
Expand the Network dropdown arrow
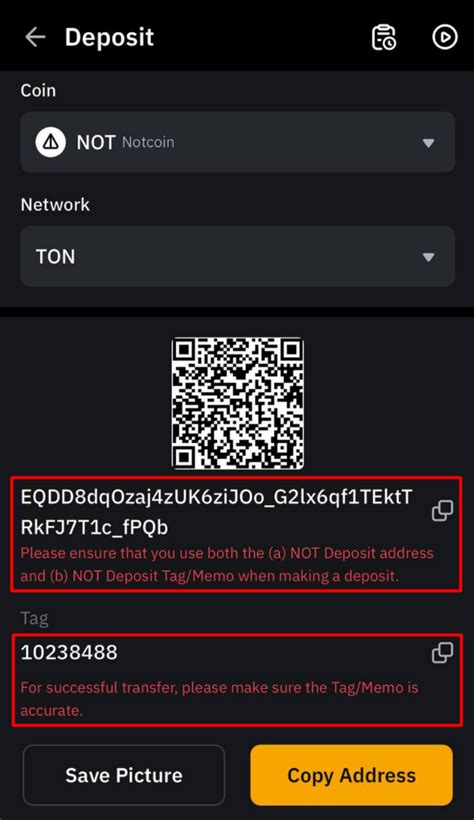428,257
